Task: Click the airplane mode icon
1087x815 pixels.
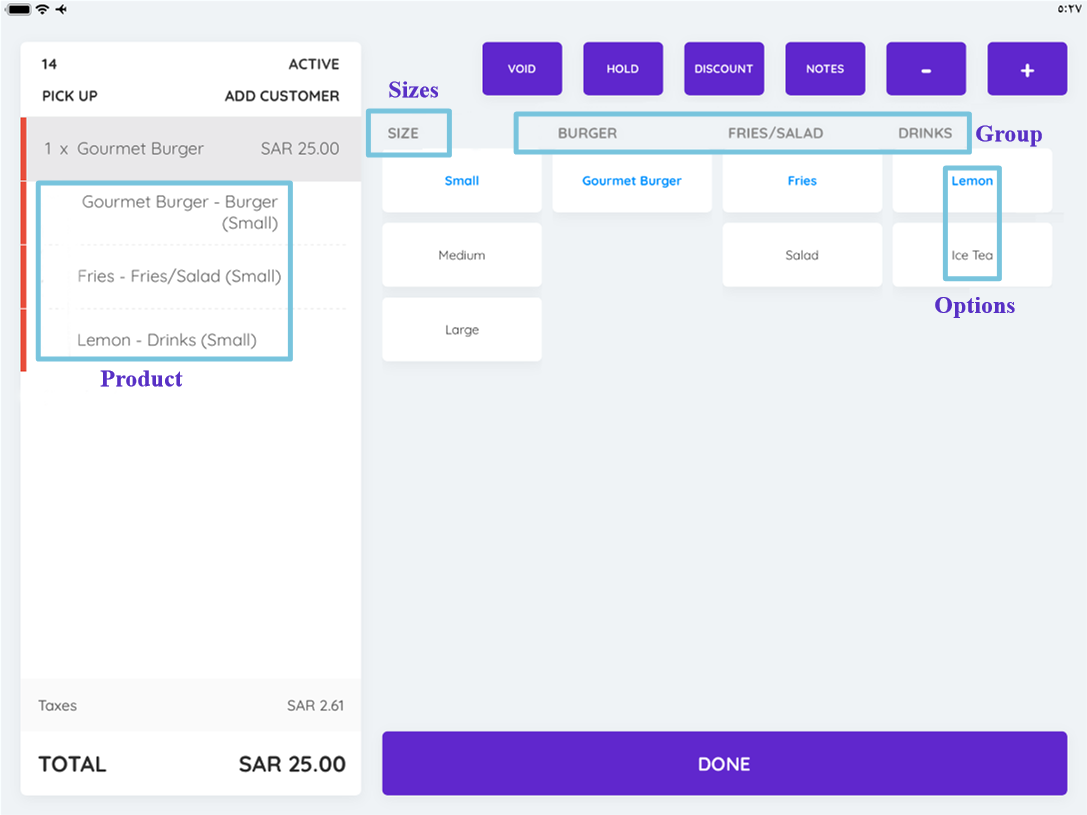Action: pyautogui.click(x=62, y=9)
